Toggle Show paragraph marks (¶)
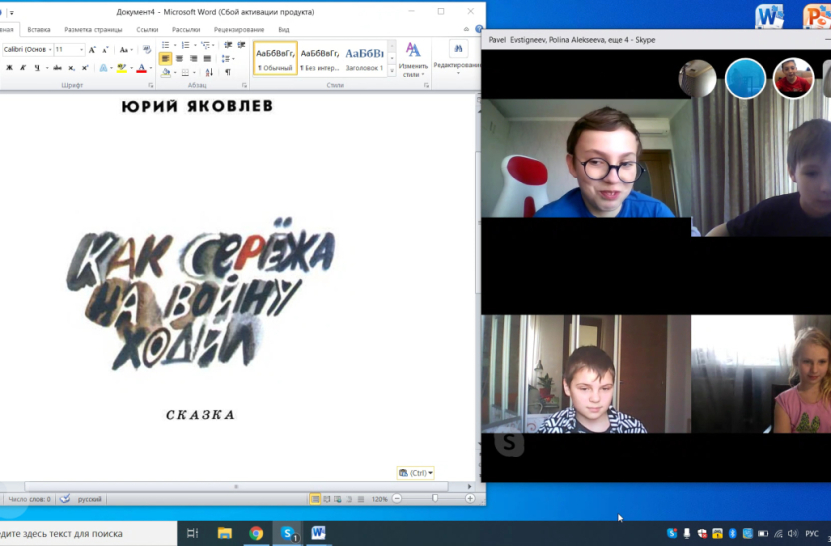 [x=228, y=72]
